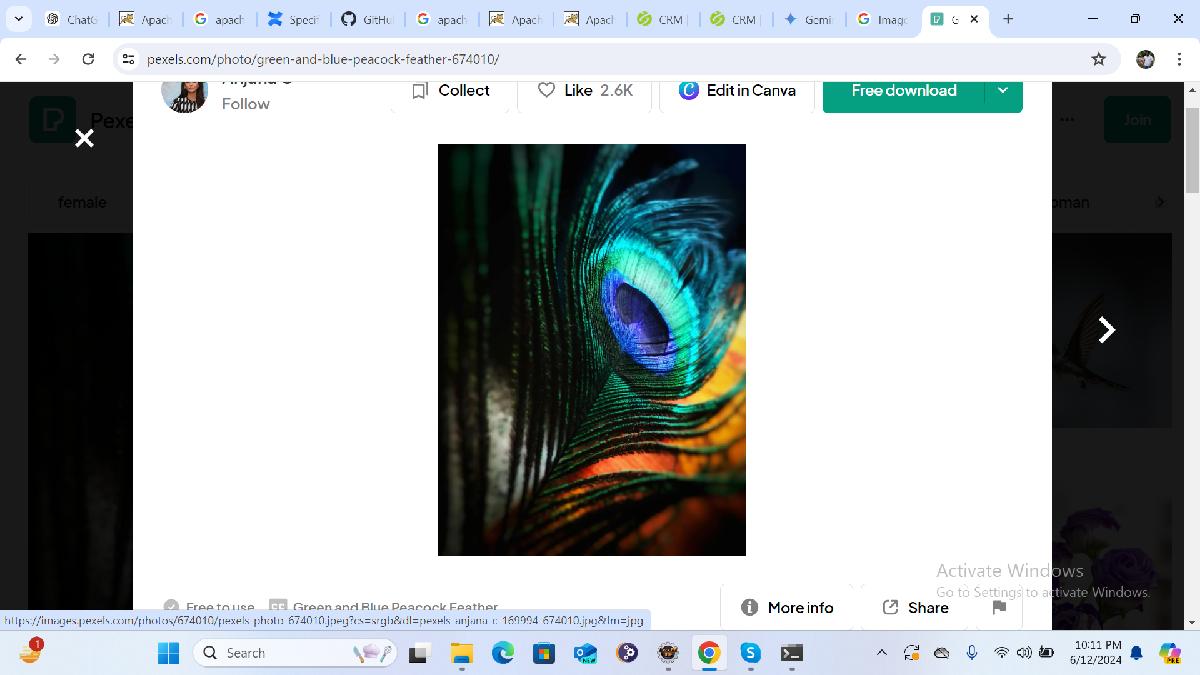This screenshot has width=1200, height=675.
Task: Open a new browser tab
Action: (x=1008, y=19)
